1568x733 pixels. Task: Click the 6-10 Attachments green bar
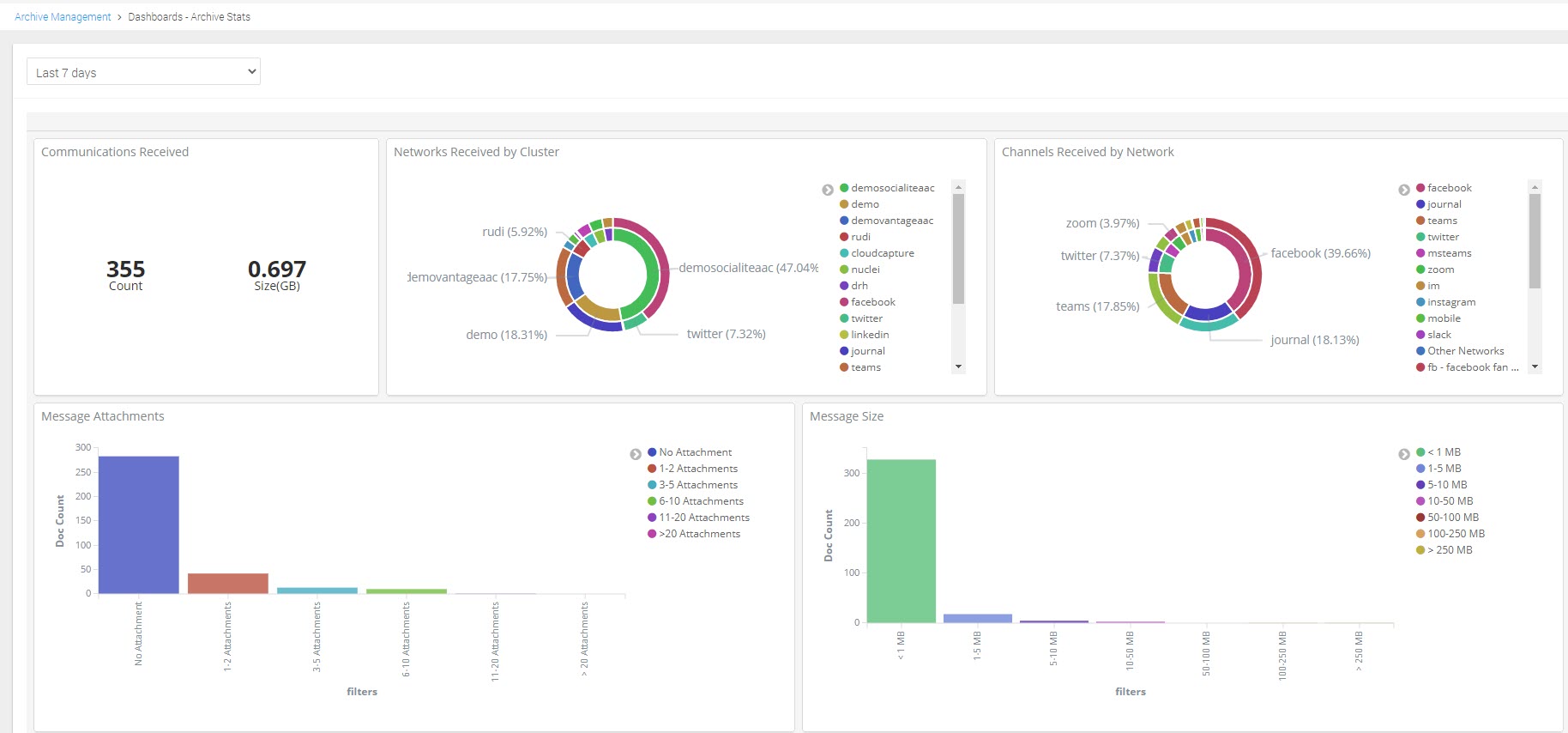pyautogui.click(x=407, y=591)
